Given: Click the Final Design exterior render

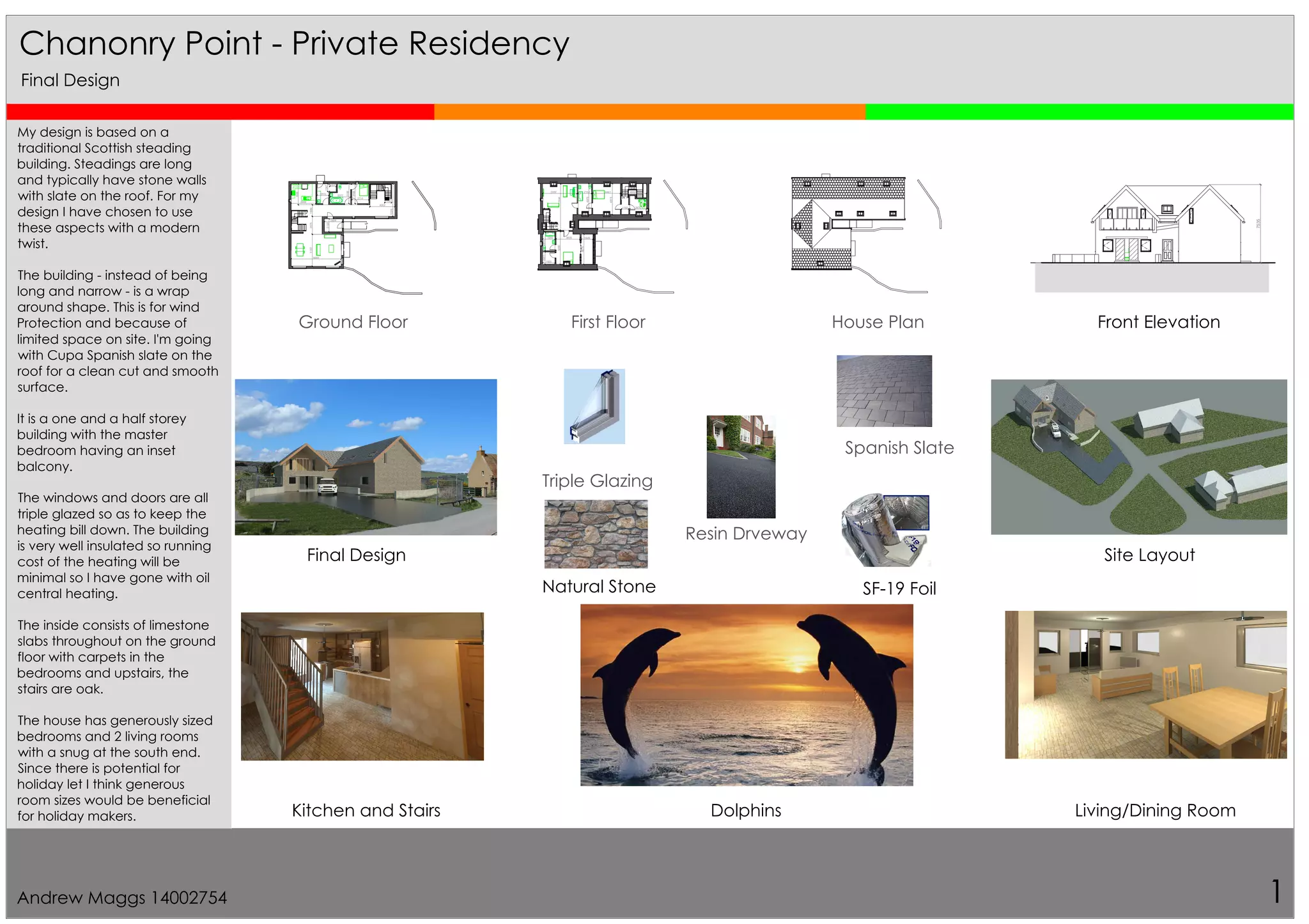Looking at the screenshot, I should coord(366,457).
